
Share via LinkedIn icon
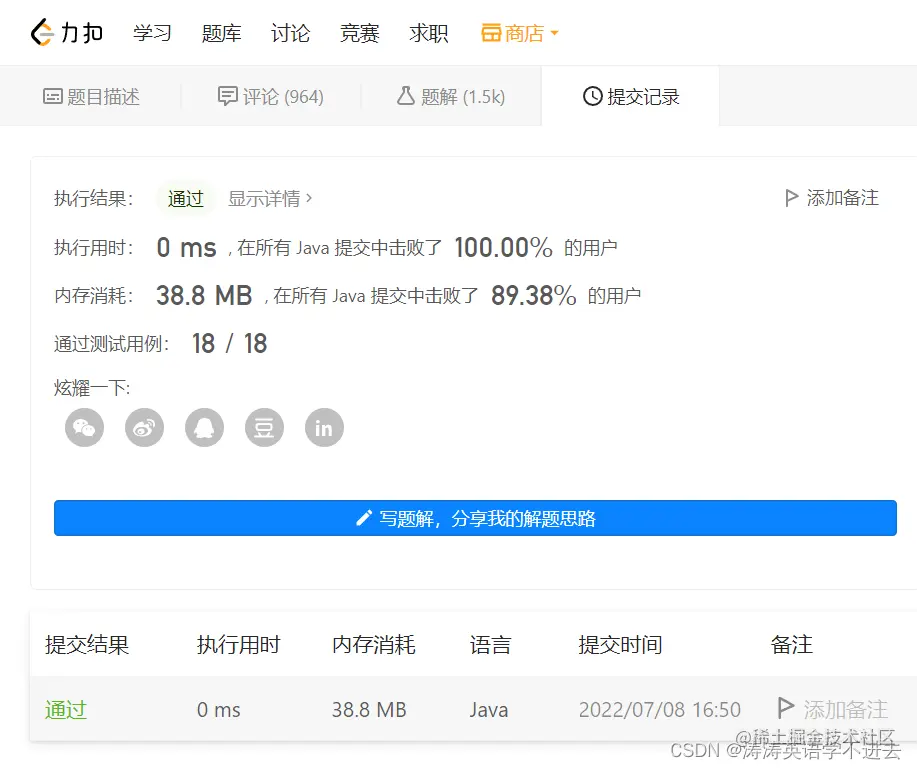click(x=324, y=427)
